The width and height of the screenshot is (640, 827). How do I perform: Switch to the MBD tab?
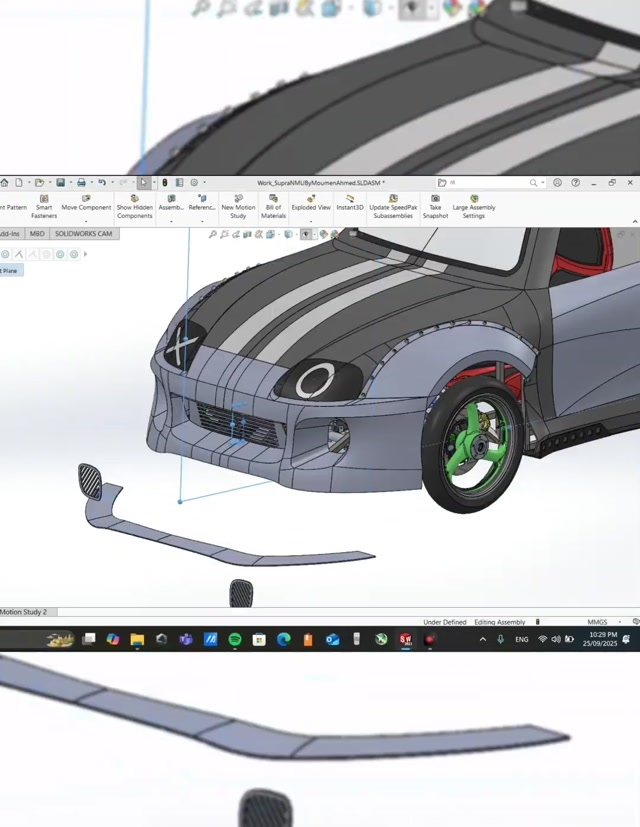[x=37, y=234]
